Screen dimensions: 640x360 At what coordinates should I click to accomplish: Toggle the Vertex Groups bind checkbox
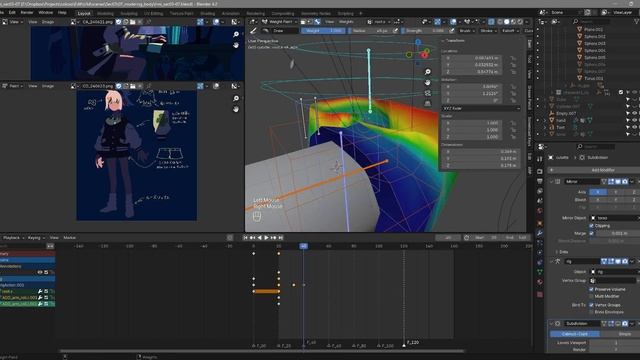pyautogui.click(x=591, y=305)
